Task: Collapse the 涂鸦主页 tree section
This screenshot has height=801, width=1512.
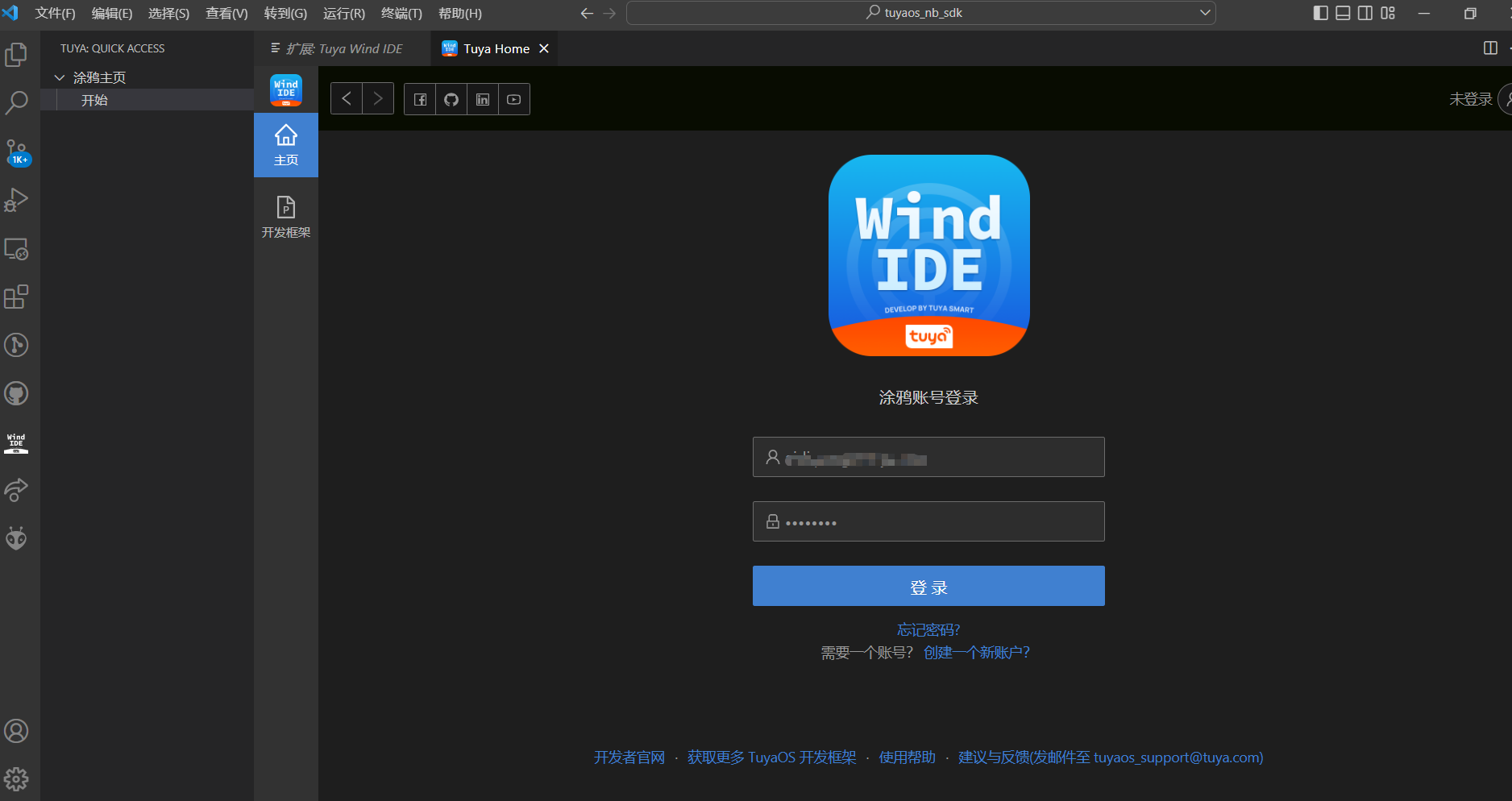Action: point(60,77)
